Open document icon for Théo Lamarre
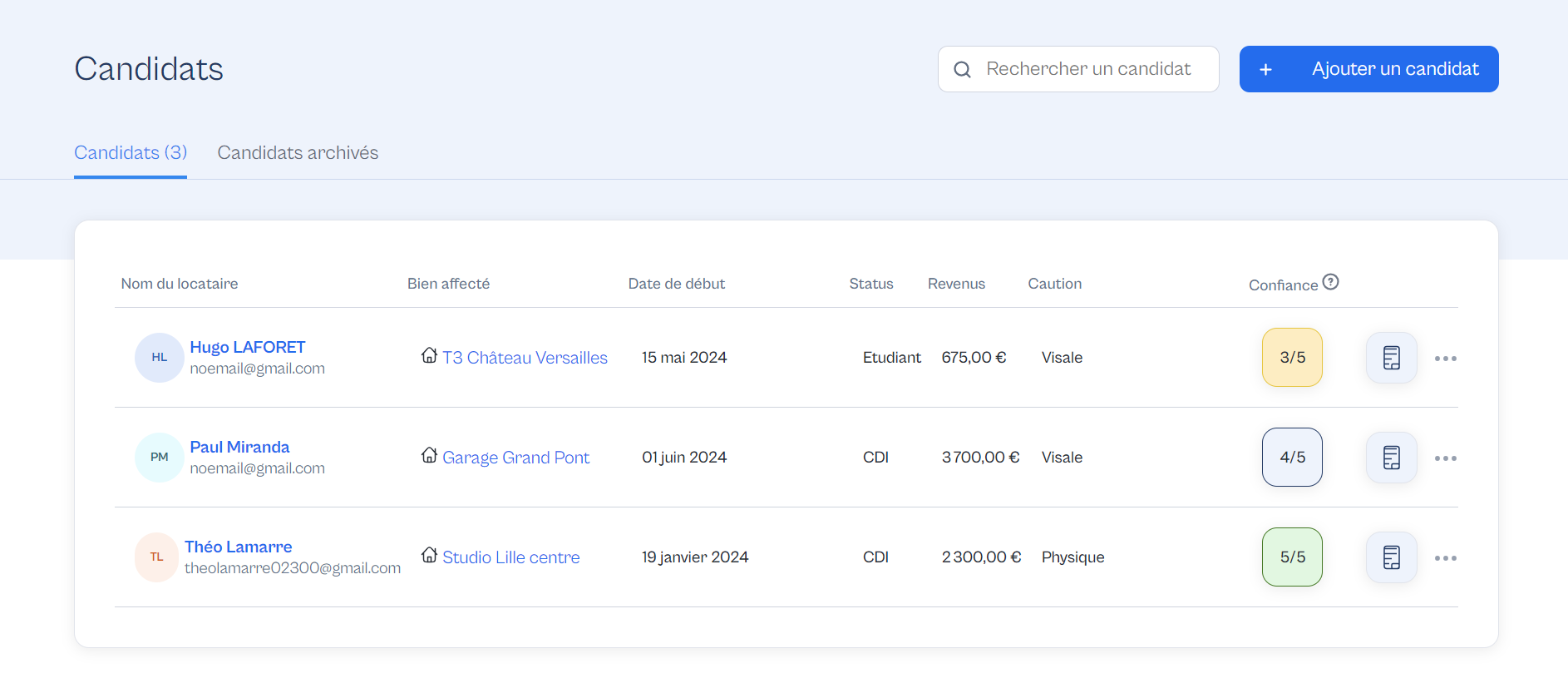The height and width of the screenshot is (693, 1568). coord(1391,557)
